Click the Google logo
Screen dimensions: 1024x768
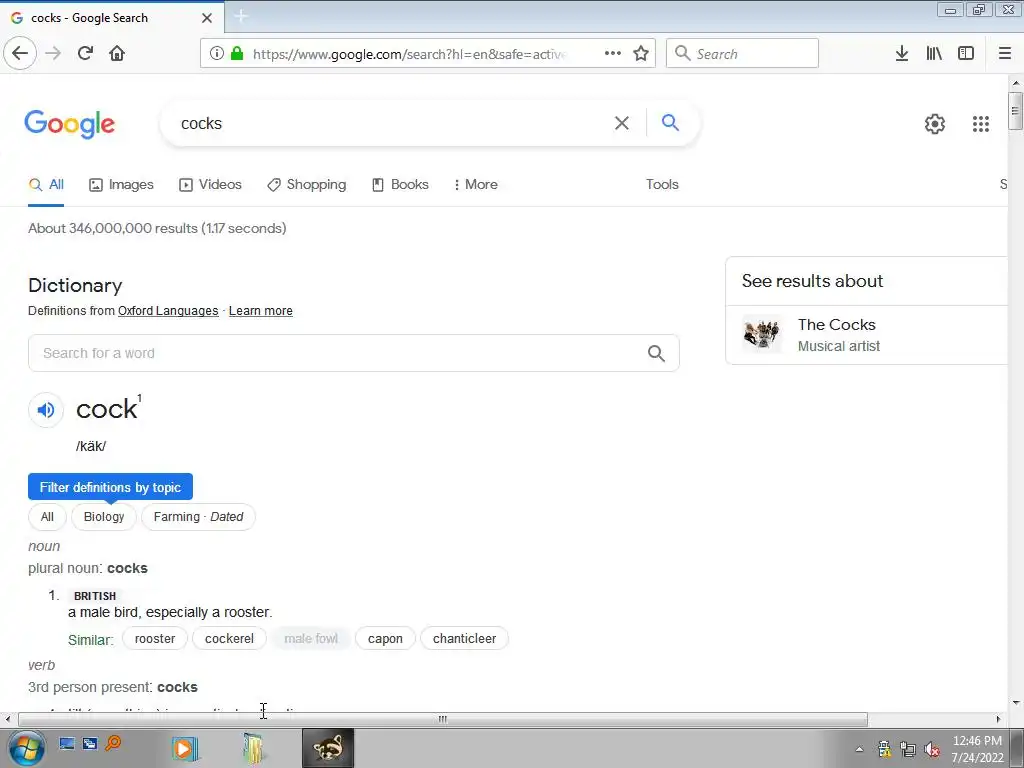tap(70, 123)
